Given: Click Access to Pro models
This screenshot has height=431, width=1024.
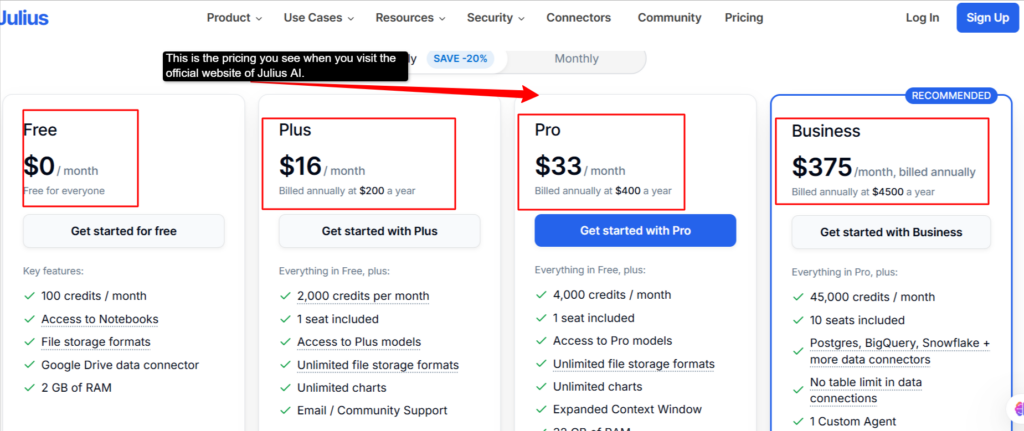Looking at the screenshot, I should click(x=613, y=341).
